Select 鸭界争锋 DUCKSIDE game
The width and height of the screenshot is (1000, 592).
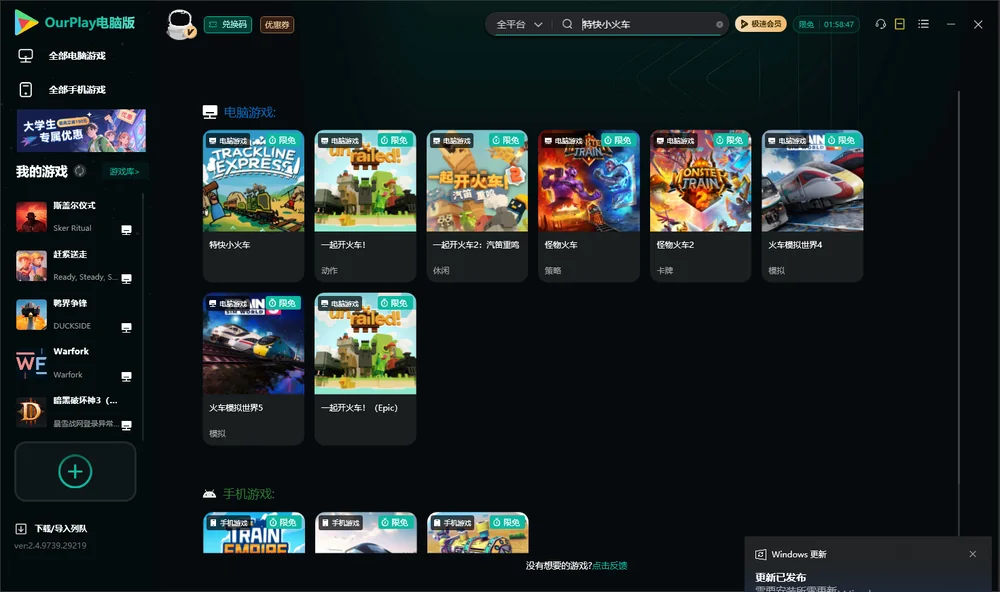tap(74, 314)
